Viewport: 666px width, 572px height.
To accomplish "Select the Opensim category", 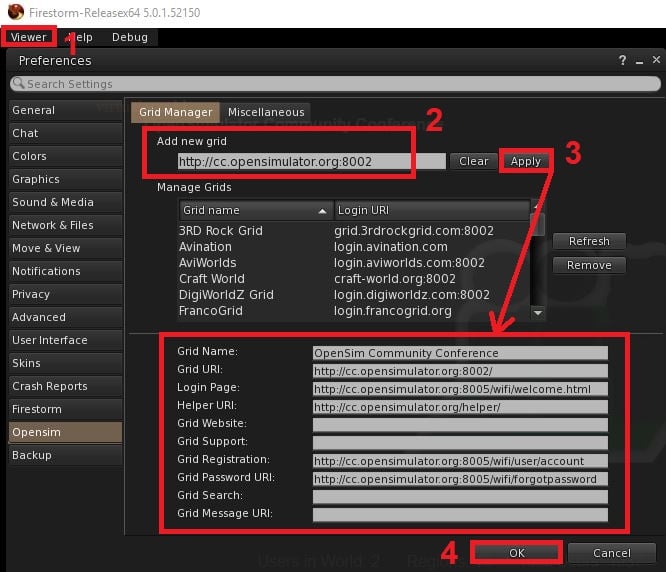I will (66, 432).
